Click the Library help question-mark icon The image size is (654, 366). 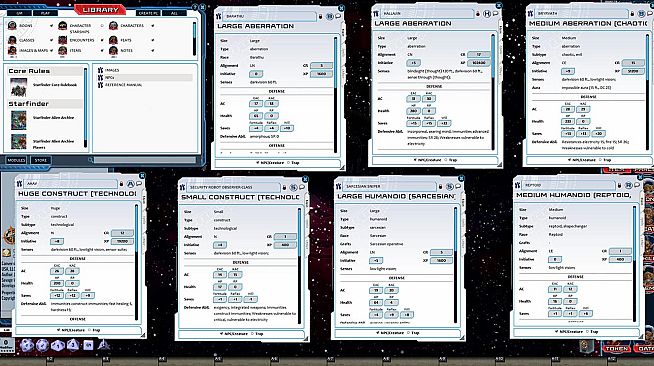point(196,7)
